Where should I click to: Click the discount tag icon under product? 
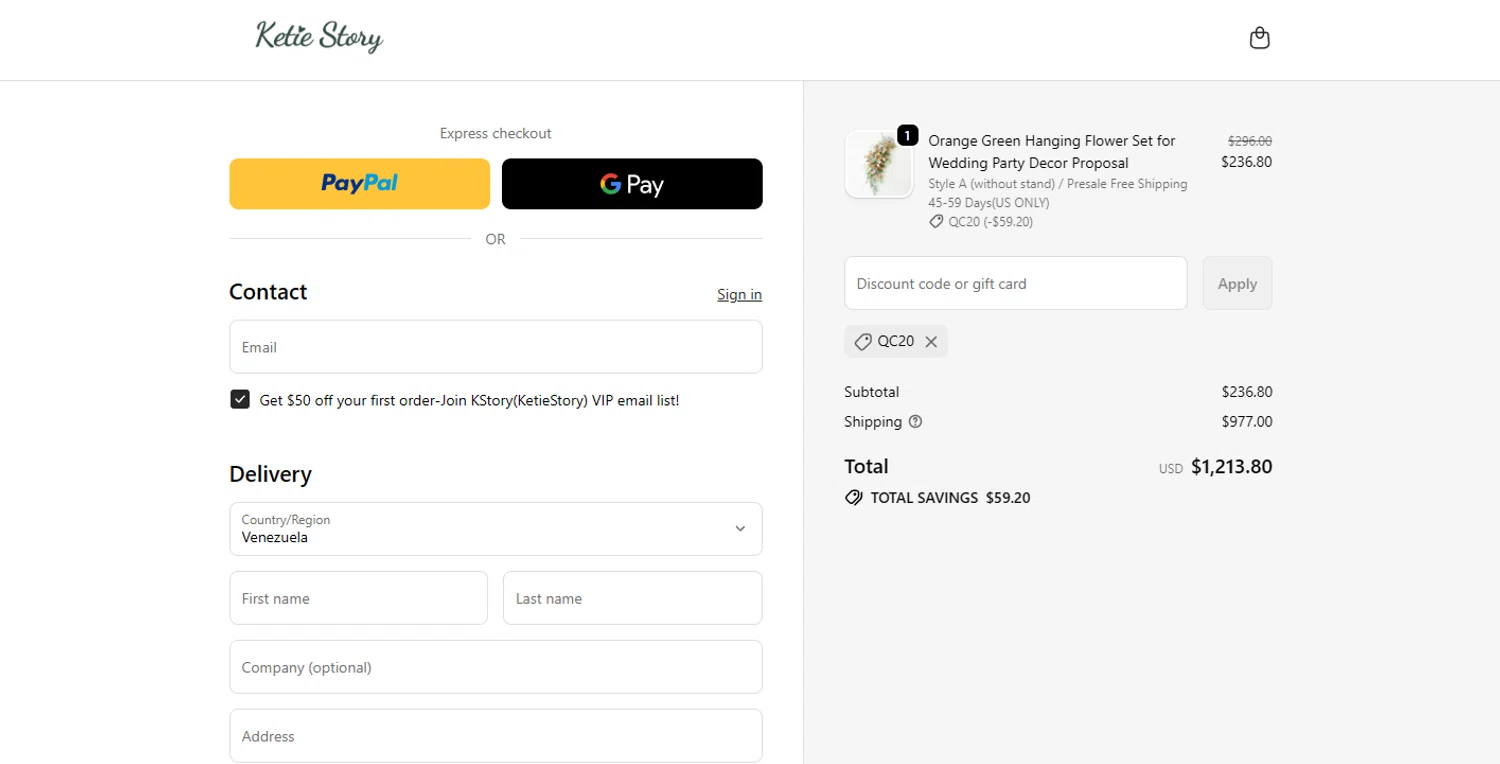(x=936, y=222)
